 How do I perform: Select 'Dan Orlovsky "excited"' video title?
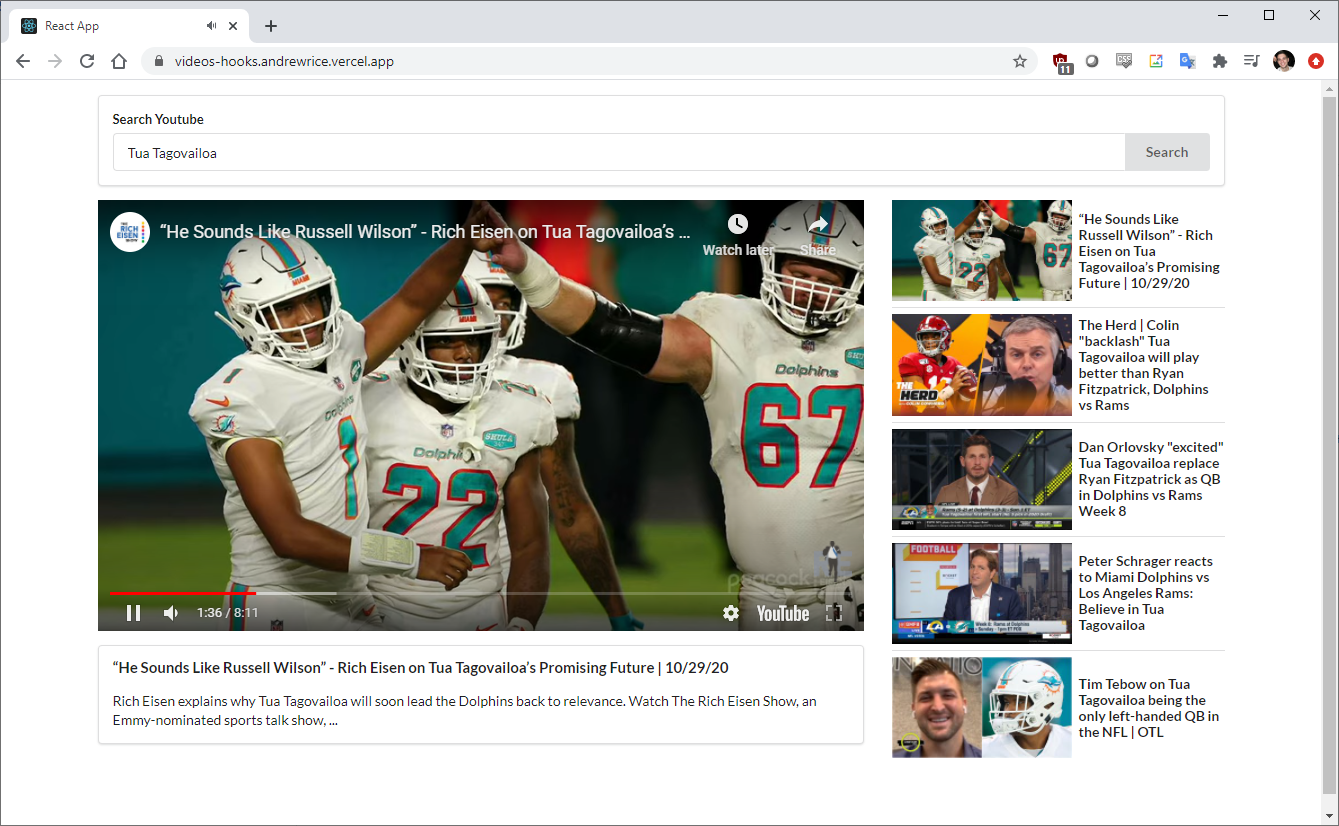click(1151, 479)
